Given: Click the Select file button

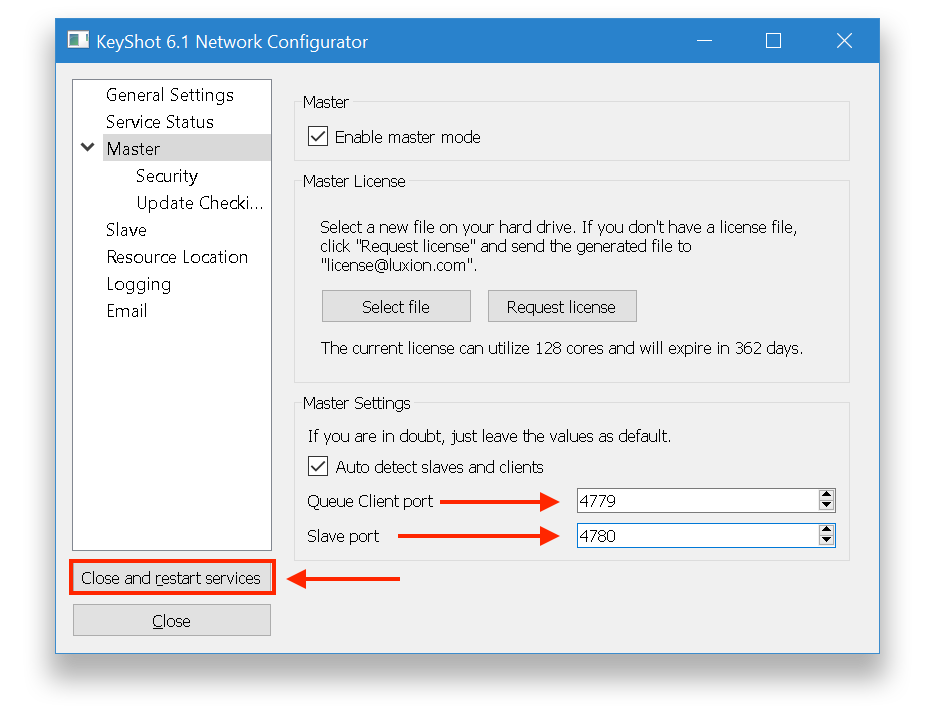Looking at the screenshot, I should point(396,305).
